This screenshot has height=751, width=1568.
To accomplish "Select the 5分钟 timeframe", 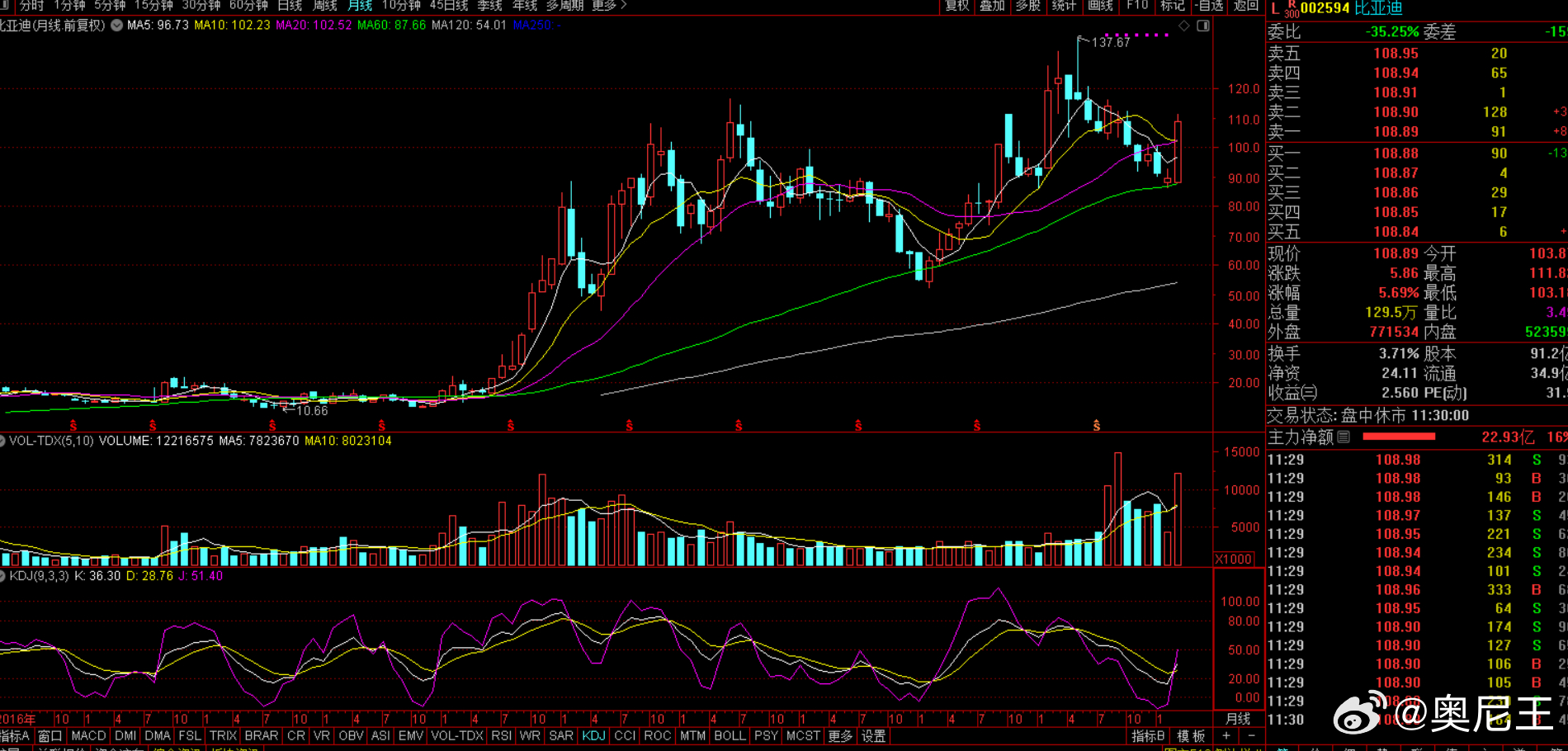I will 109,6.
